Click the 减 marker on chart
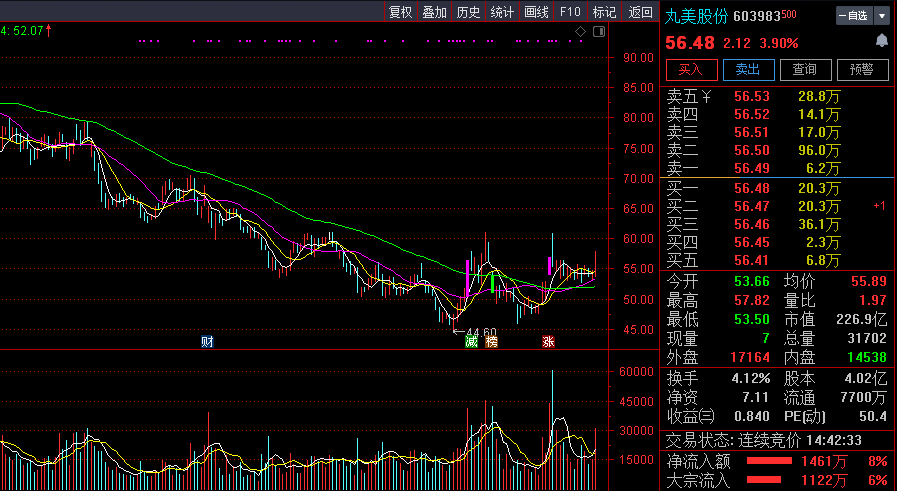Image resolution: width=897 pixels, height=491 pixels. coord(471,342)
